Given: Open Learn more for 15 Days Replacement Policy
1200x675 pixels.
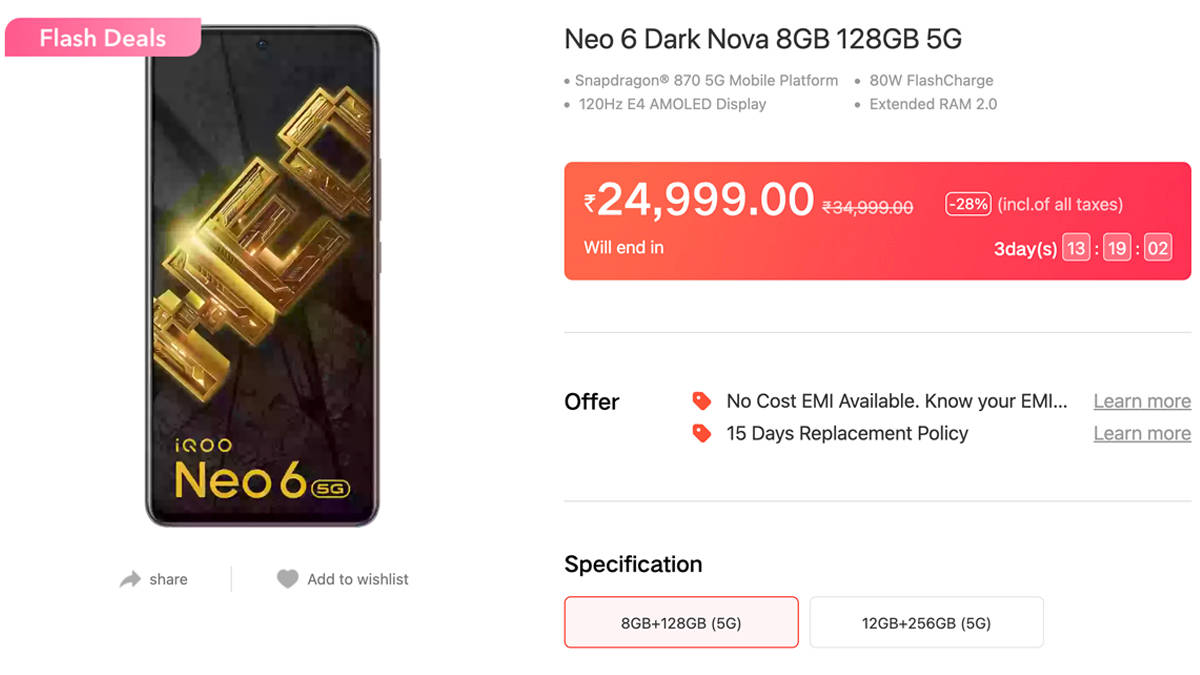Looking at the screenshot, I should click(x=1141, y=433).
